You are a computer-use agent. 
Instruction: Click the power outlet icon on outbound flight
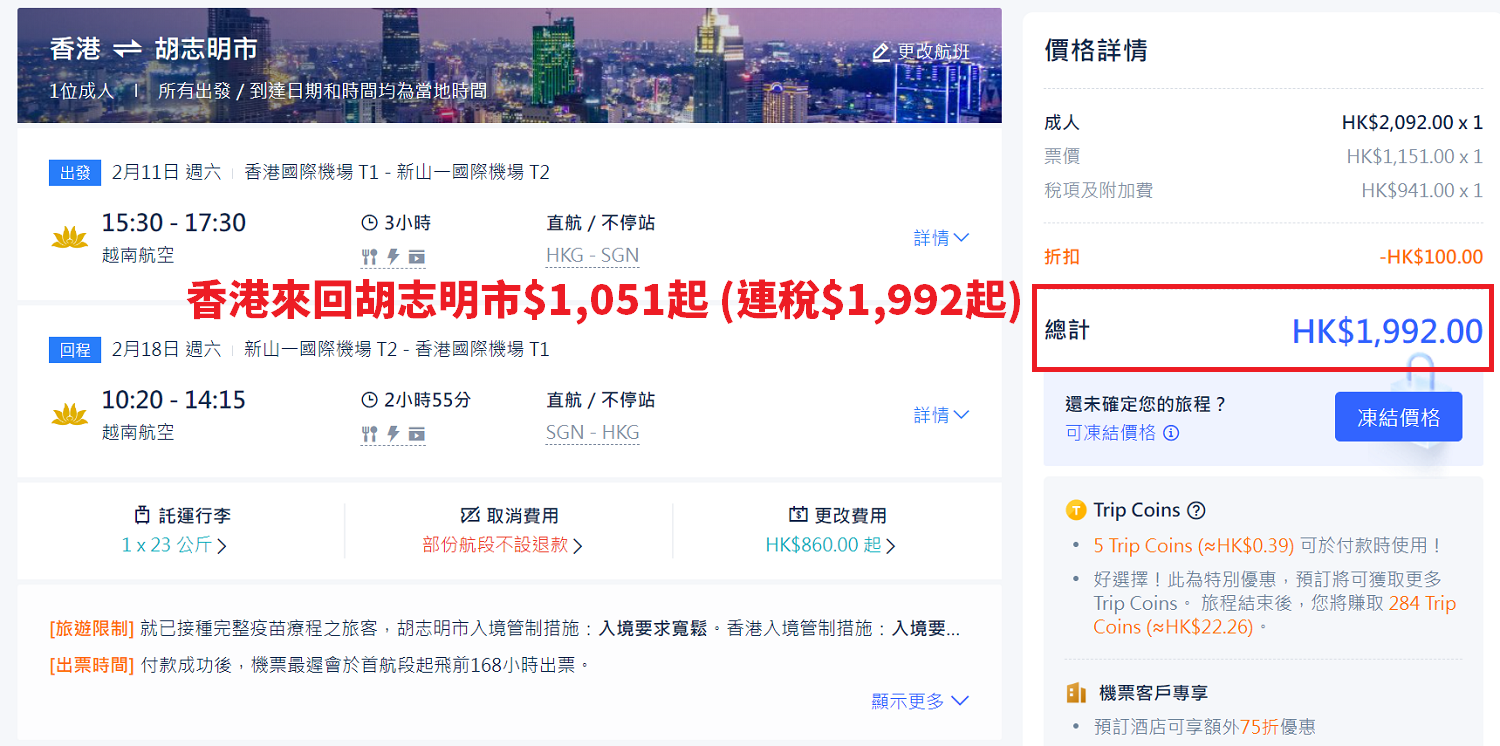tap(394, 257)
